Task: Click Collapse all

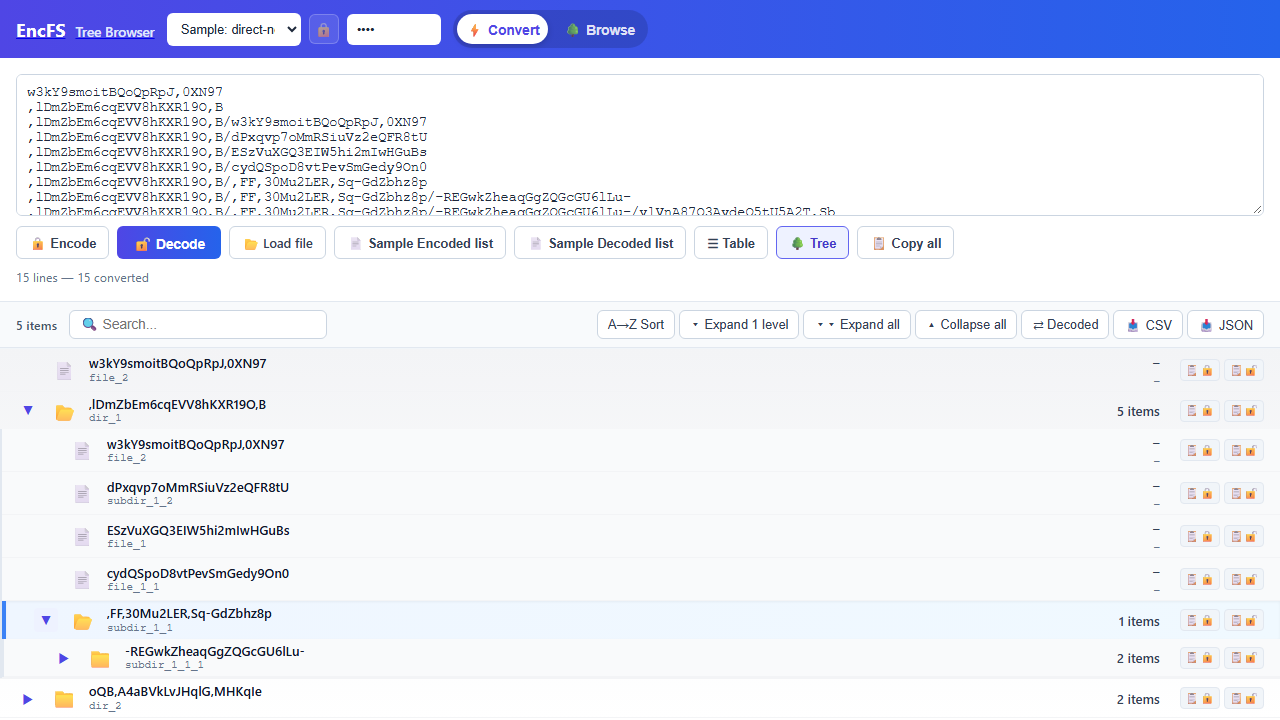Action: pyautogui.click(x=966, y=325)
